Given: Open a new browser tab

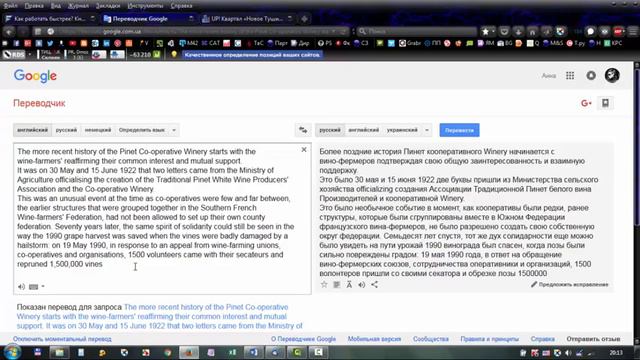Looking at the screenshot, I should 304,19.
